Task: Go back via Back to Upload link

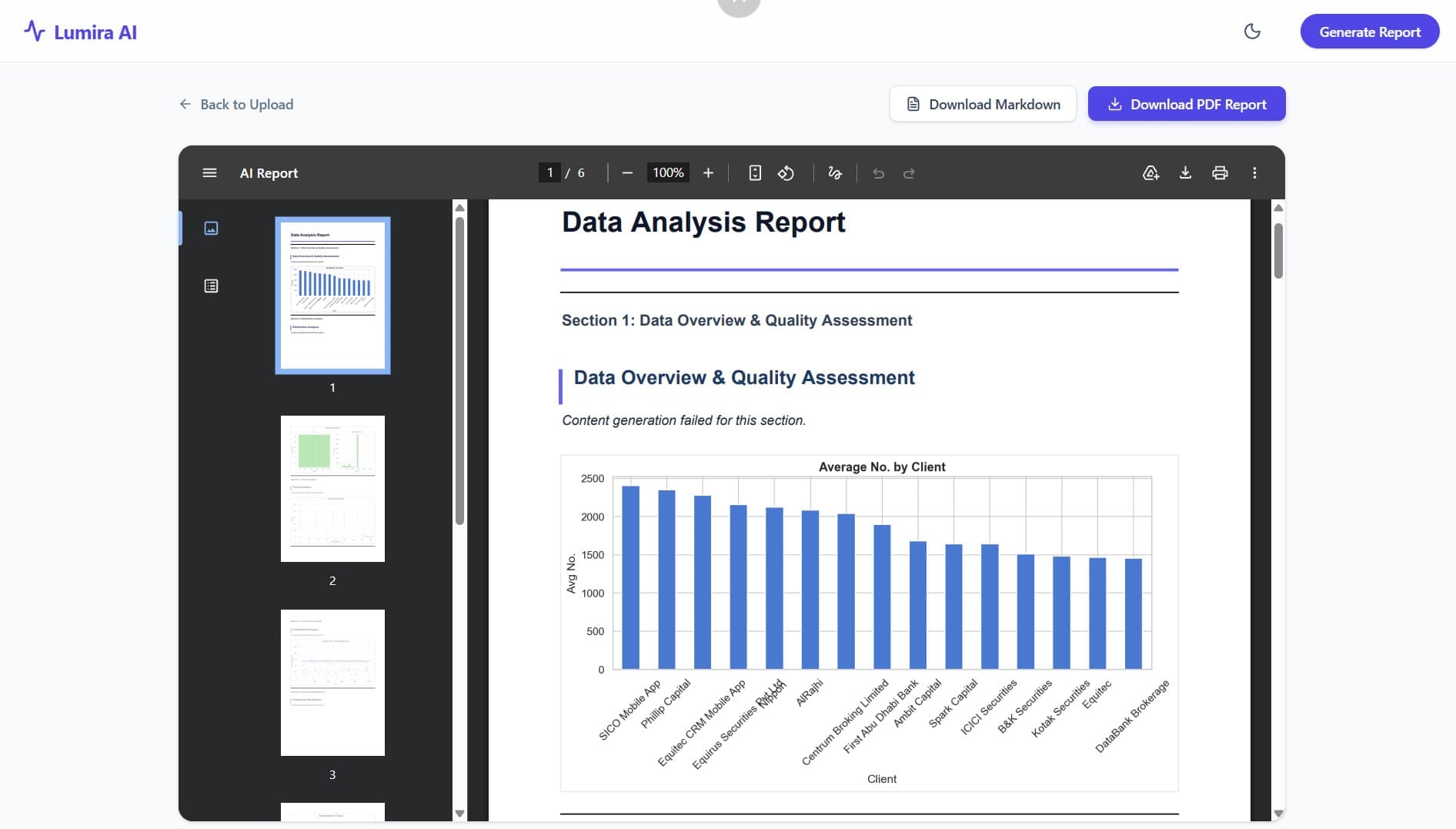Action: pos(236,104)
